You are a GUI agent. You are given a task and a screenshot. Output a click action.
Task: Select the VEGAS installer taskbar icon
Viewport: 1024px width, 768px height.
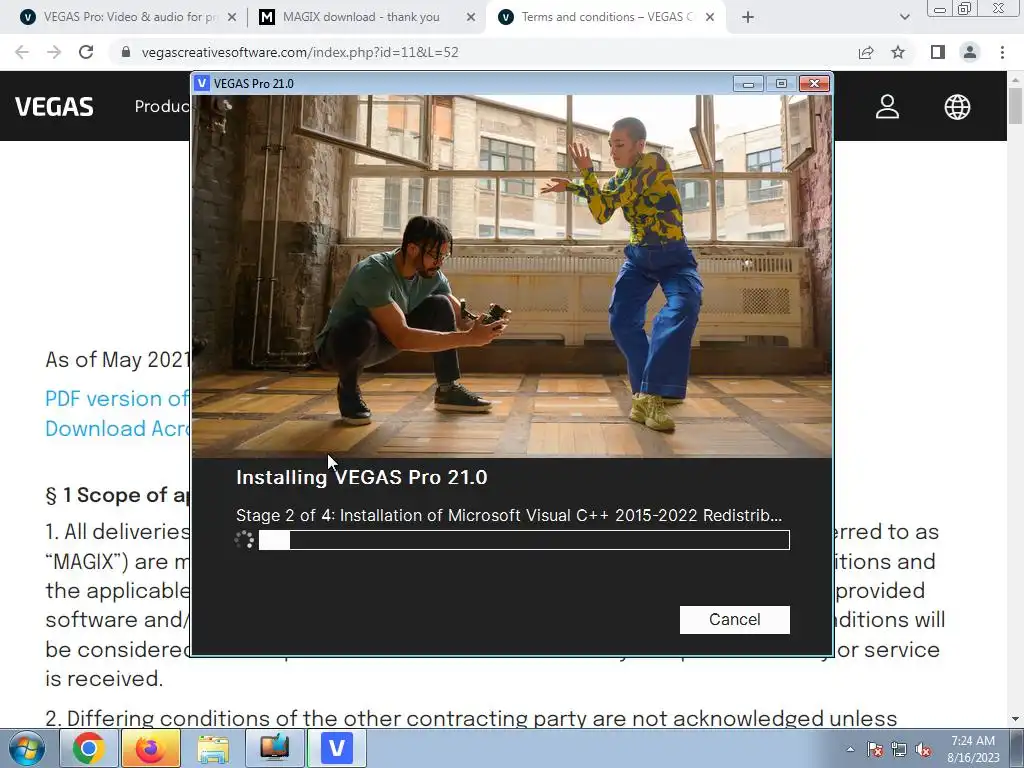click(337, 748)
